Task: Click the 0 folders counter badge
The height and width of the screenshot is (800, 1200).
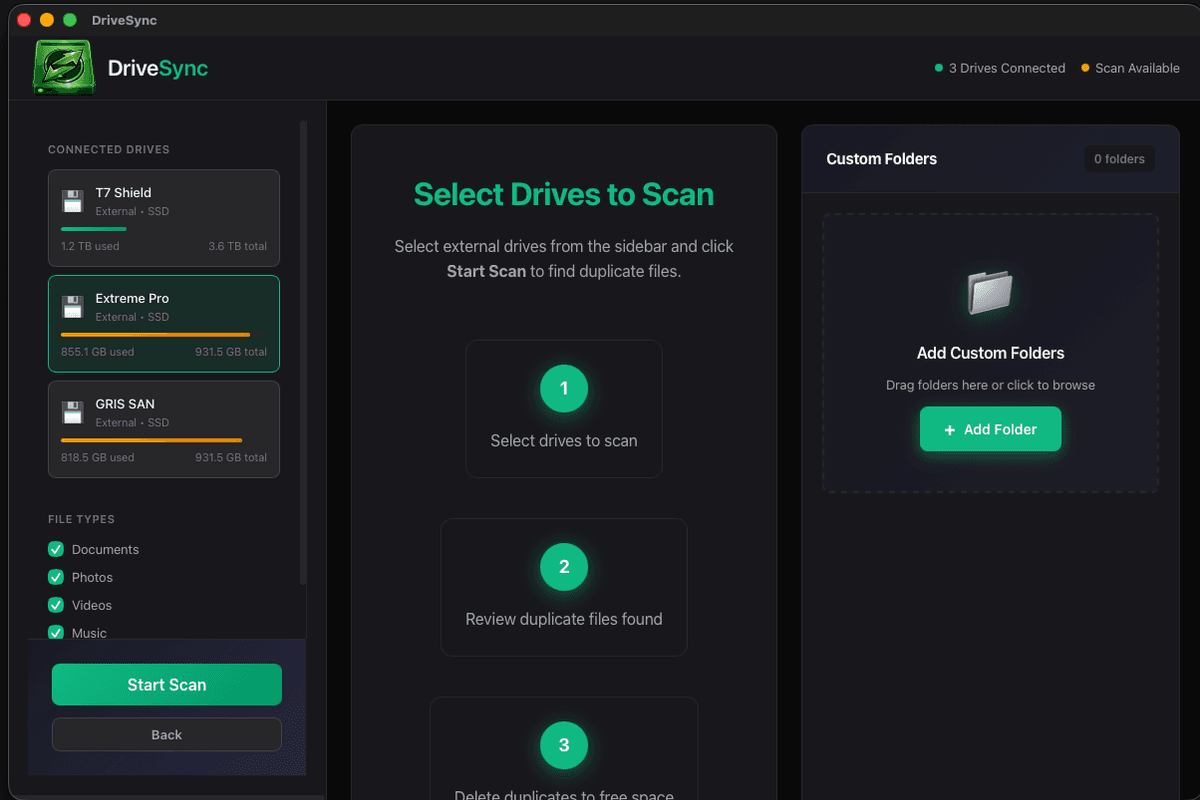Action: [x=1119, y=158]
